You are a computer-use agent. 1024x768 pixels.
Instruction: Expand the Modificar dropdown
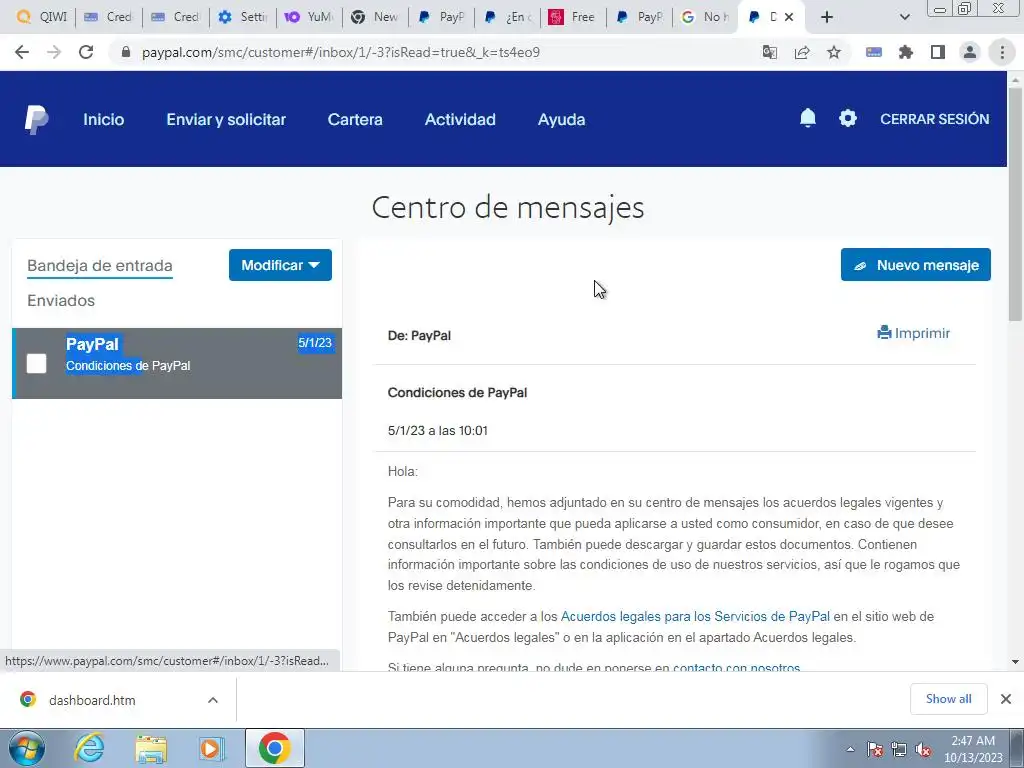click(x=280, y=265)
